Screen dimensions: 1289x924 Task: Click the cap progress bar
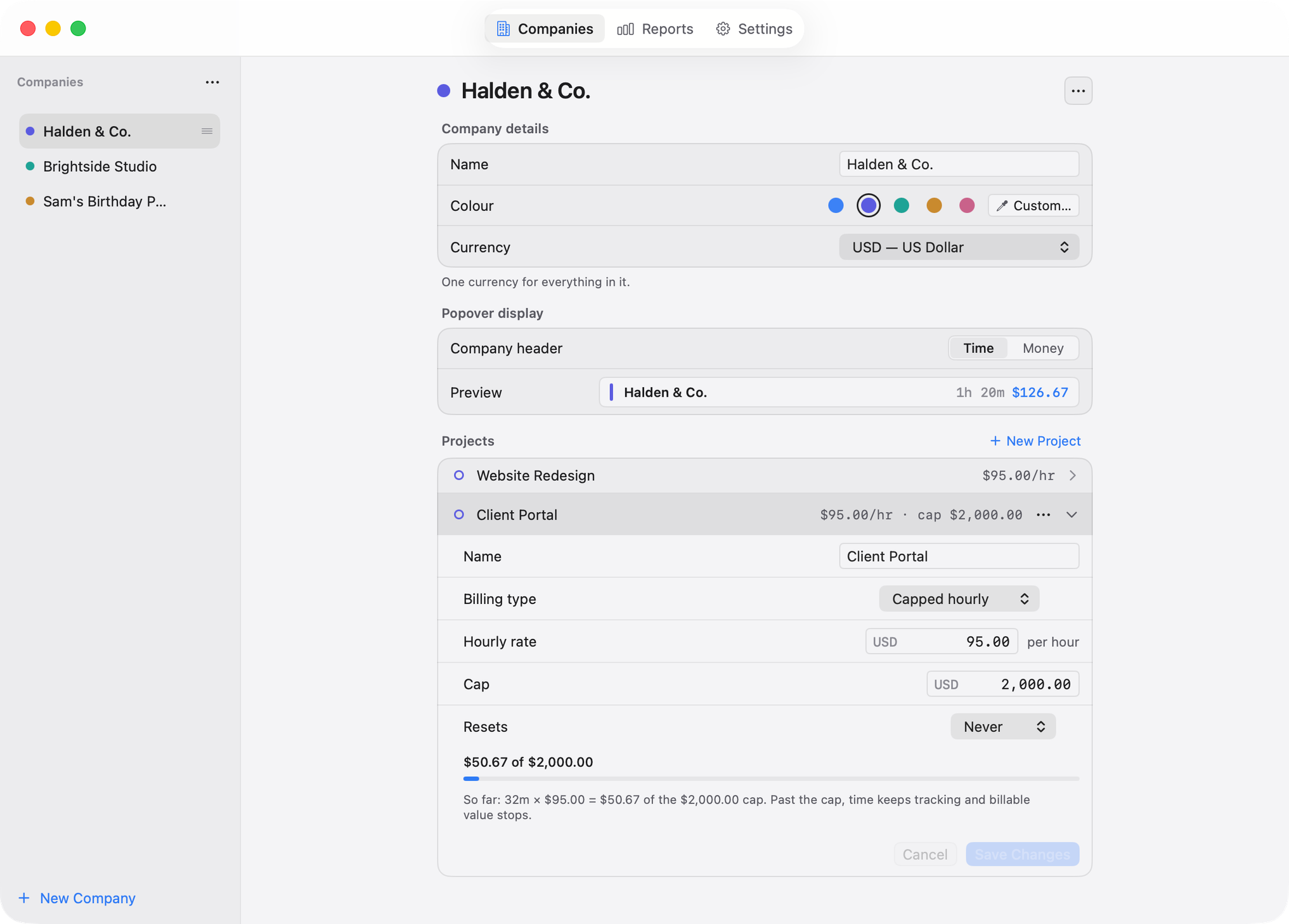pyautogui.click(x=770, y=779)
